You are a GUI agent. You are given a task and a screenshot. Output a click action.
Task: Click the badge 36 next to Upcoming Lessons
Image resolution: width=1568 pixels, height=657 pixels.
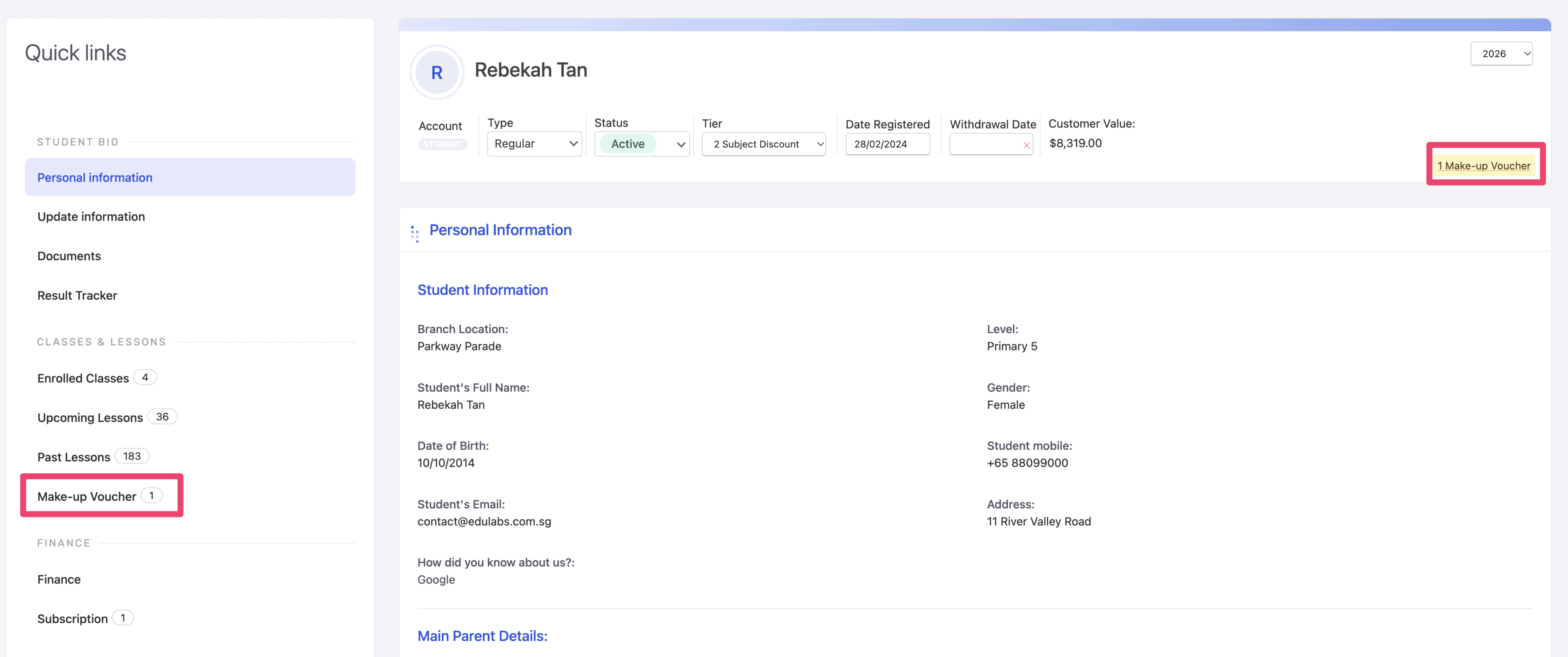tap(162, 417)
